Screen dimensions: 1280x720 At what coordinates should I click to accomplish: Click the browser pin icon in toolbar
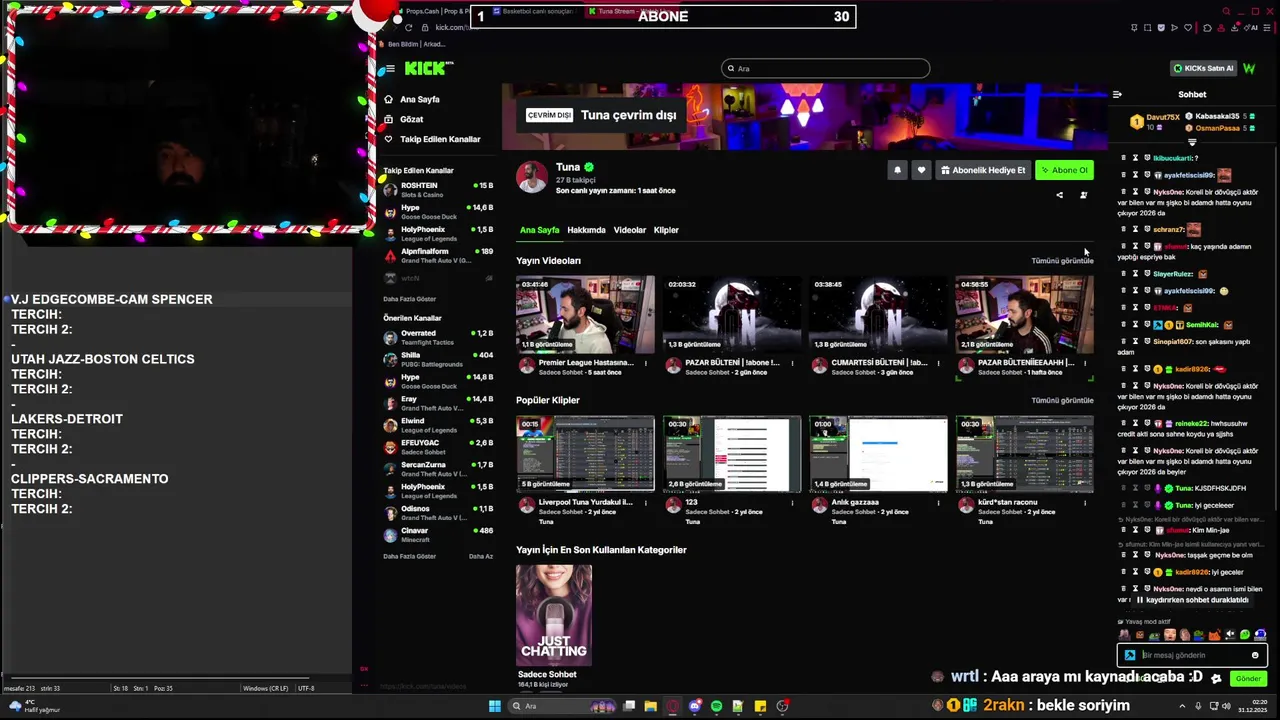pyautogui.click(x=1134, y=28)
